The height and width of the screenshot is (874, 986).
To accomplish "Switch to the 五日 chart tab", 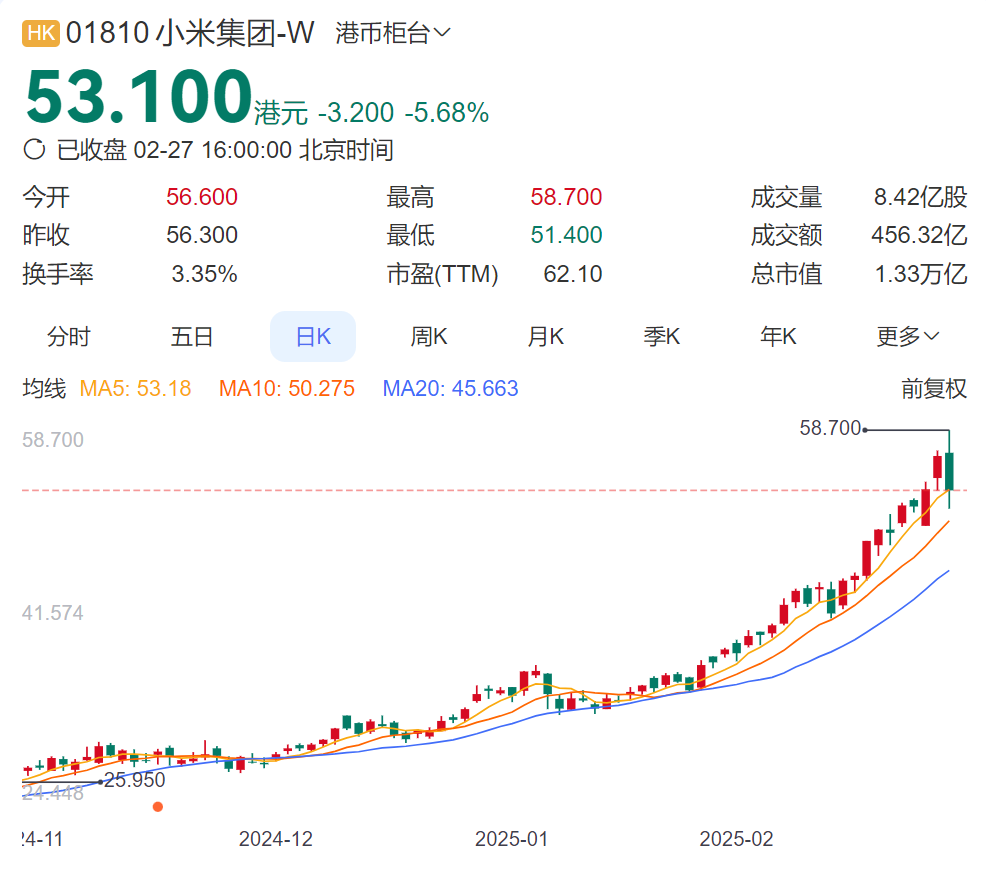I will coord(192,337).
